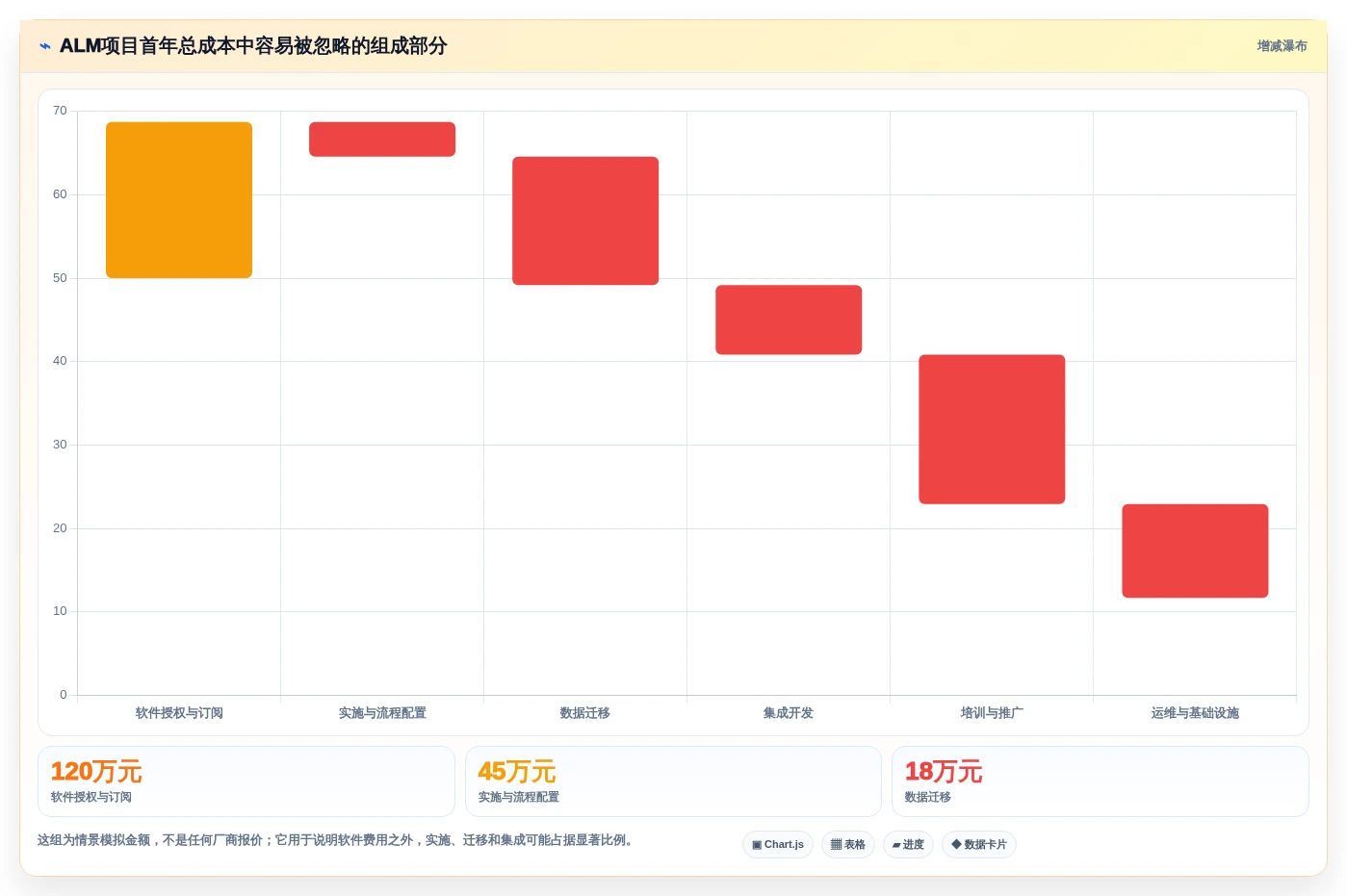This screenshot has height=896, width=1347.
Task: Click the lightning icon beside the title
Action: point(44,46)
